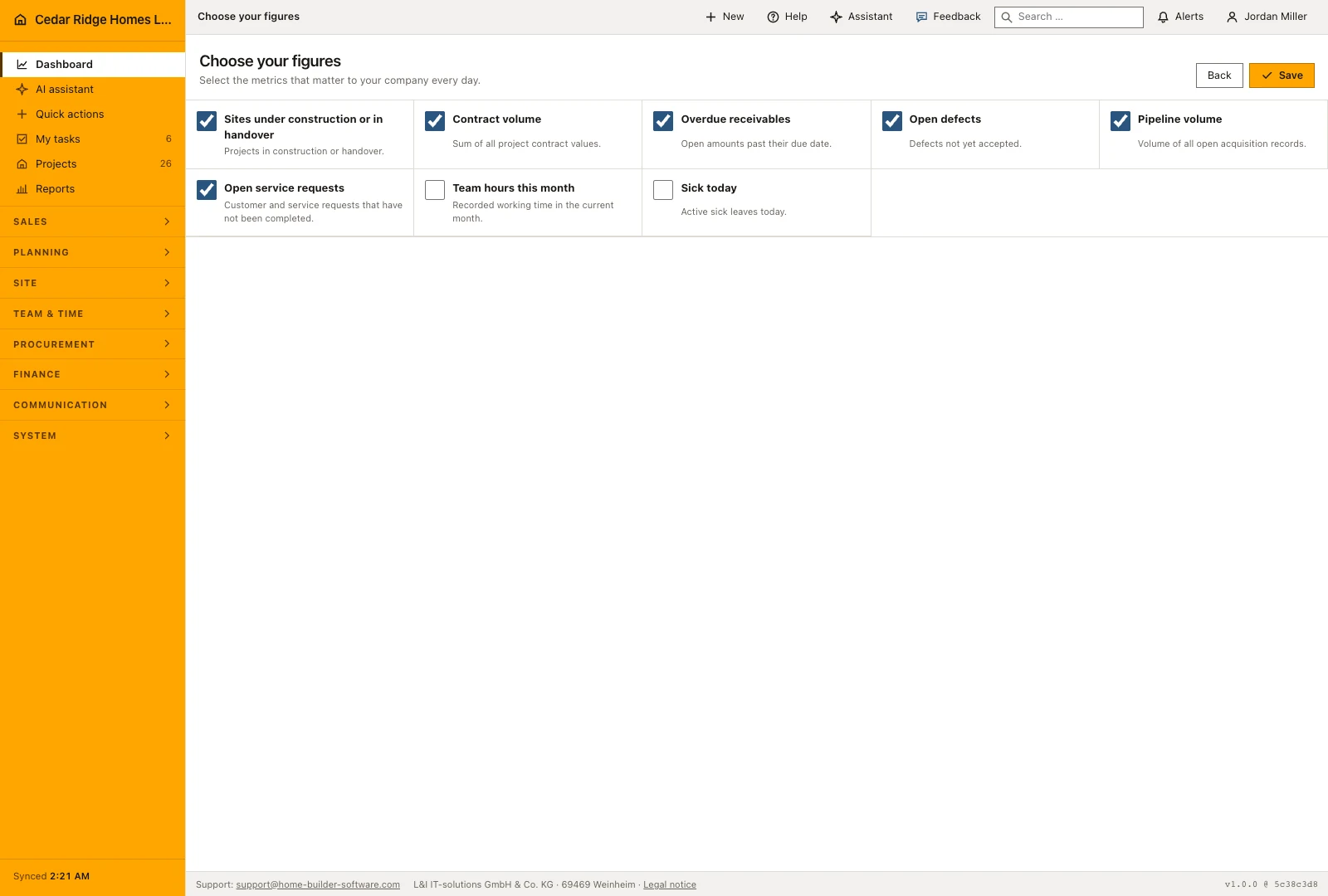Expand the COMMUNICATION sidebar section

92,405
